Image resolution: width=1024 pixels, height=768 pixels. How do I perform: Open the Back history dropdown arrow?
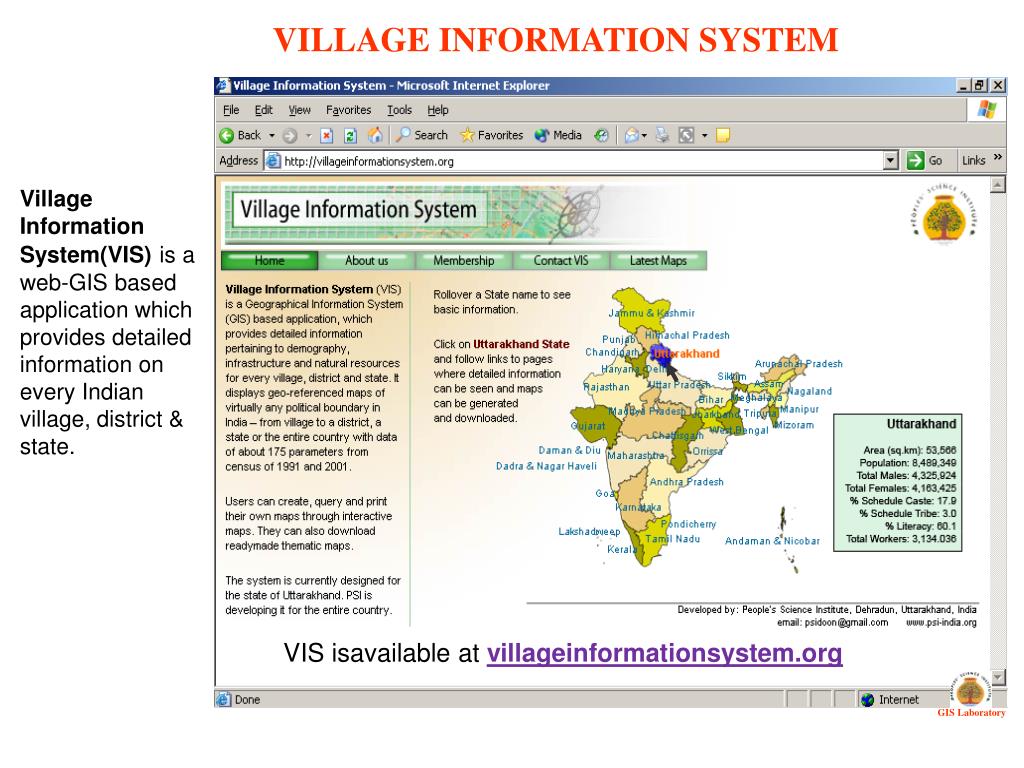pos(272,136)
